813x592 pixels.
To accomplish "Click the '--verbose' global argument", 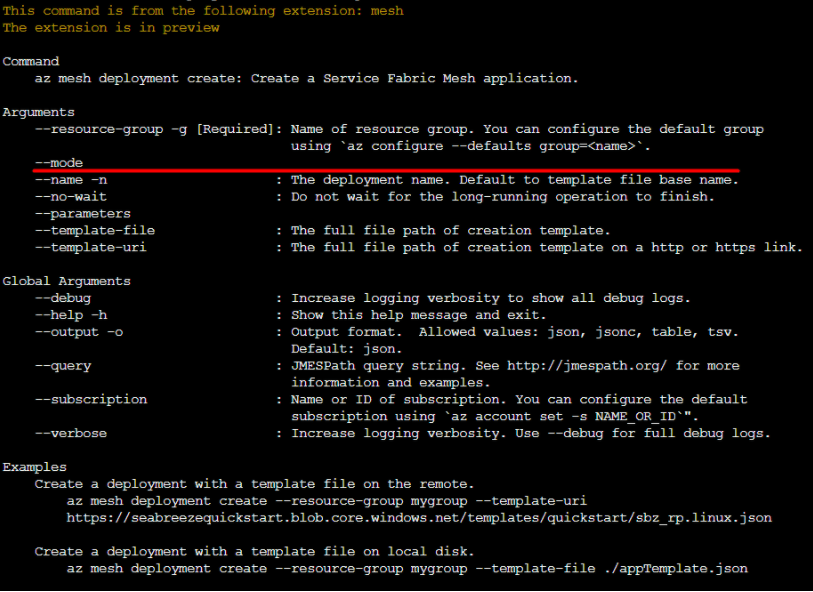I will (x=71, y=433).
